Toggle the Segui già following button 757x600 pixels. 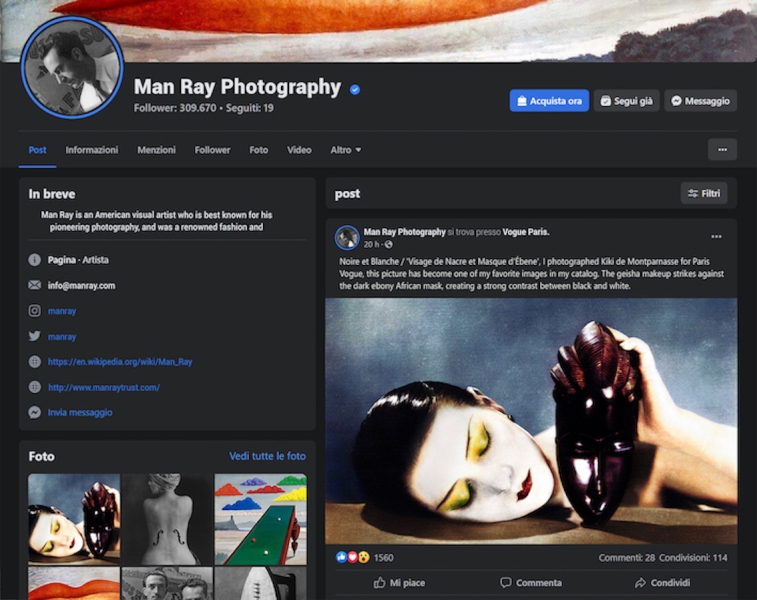(x=626, y=101)
